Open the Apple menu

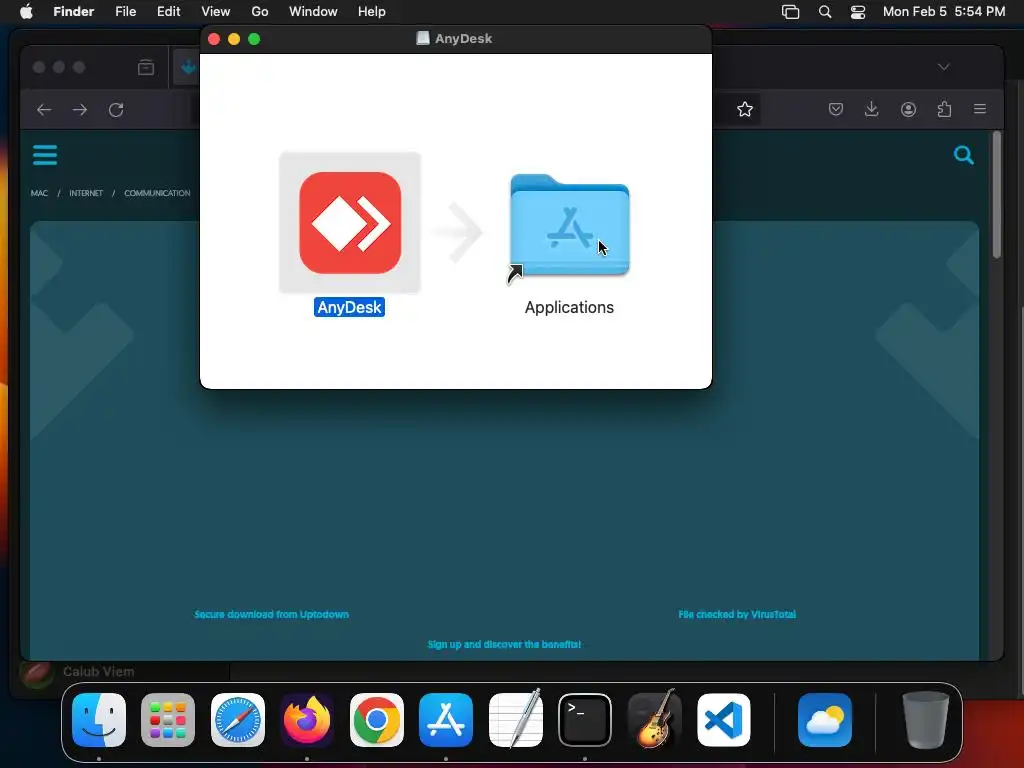(x=26, y=11)
